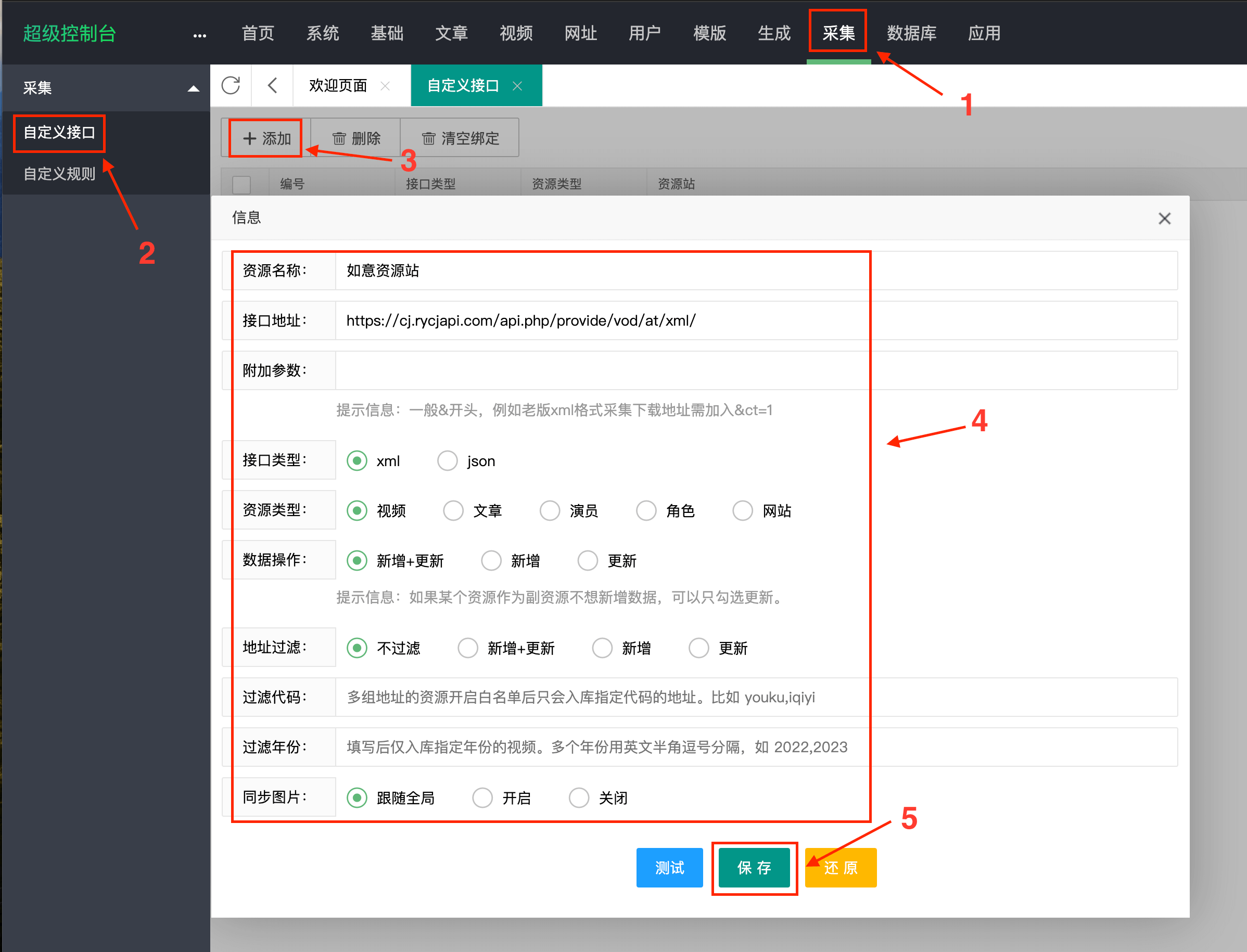This screenshot has width=1247, height=952.
Task: Click the trash icon on 删除 button
Action: [338, 138]
